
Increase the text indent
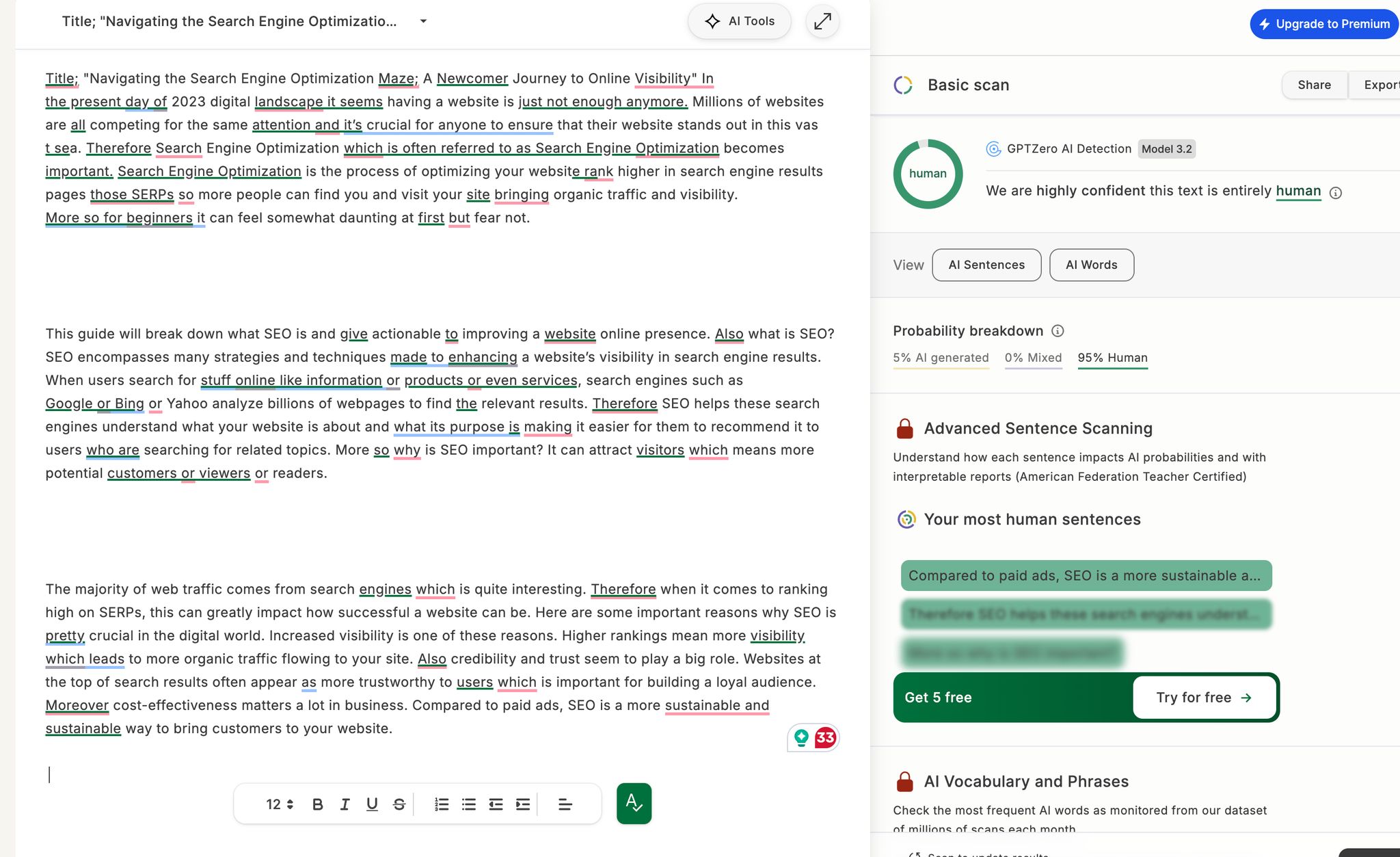(x=523, y=804)
